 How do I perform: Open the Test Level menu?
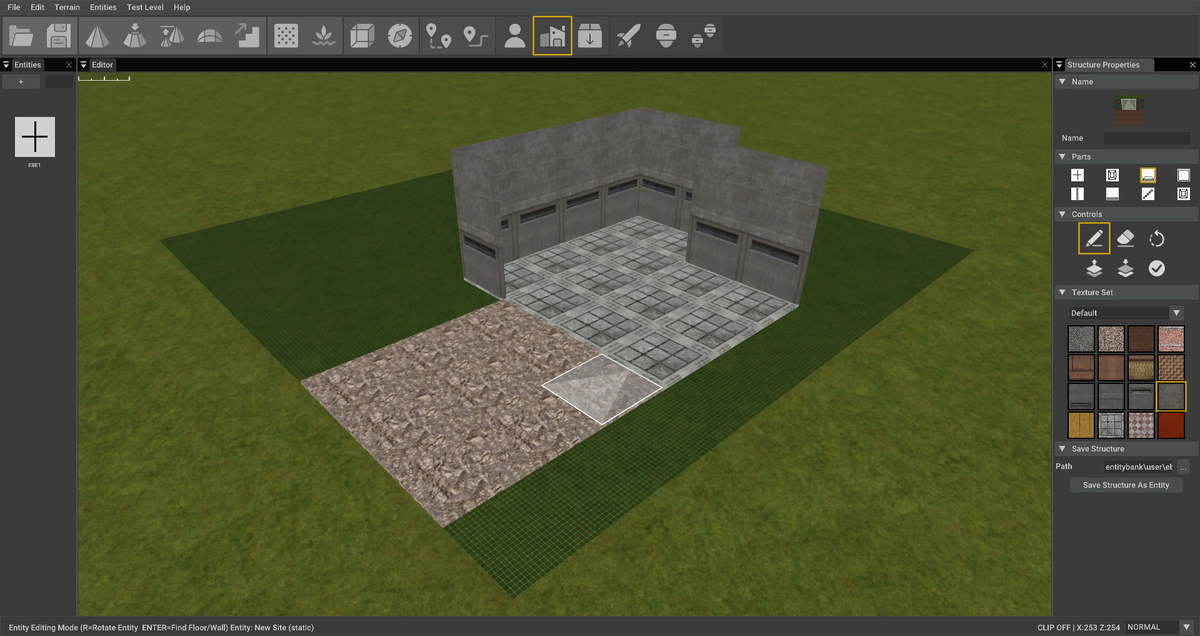[x=145, y=7]
